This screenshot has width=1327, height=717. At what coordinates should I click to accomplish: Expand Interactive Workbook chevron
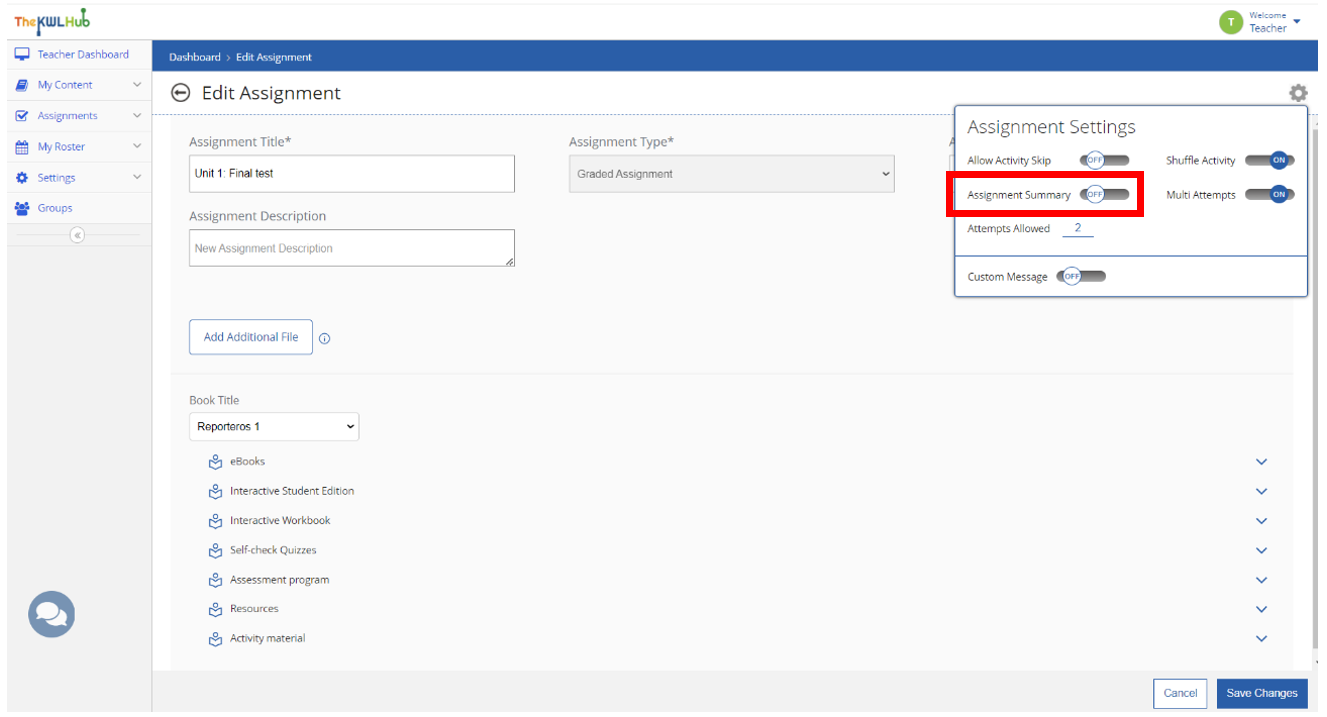(1262, 521)
